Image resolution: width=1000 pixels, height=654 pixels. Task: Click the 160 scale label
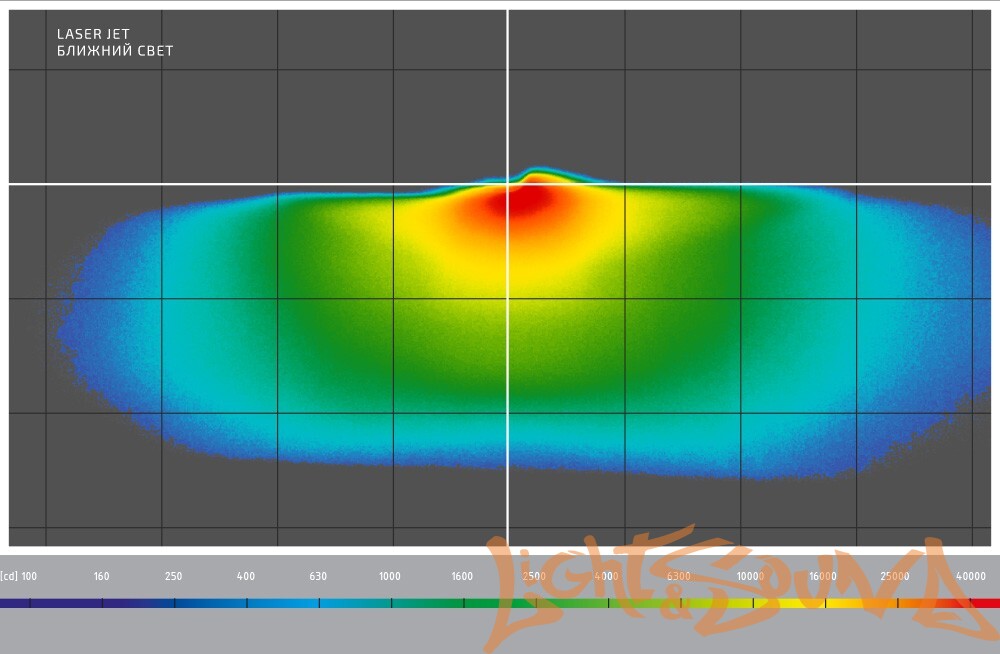tap(101, 577)
